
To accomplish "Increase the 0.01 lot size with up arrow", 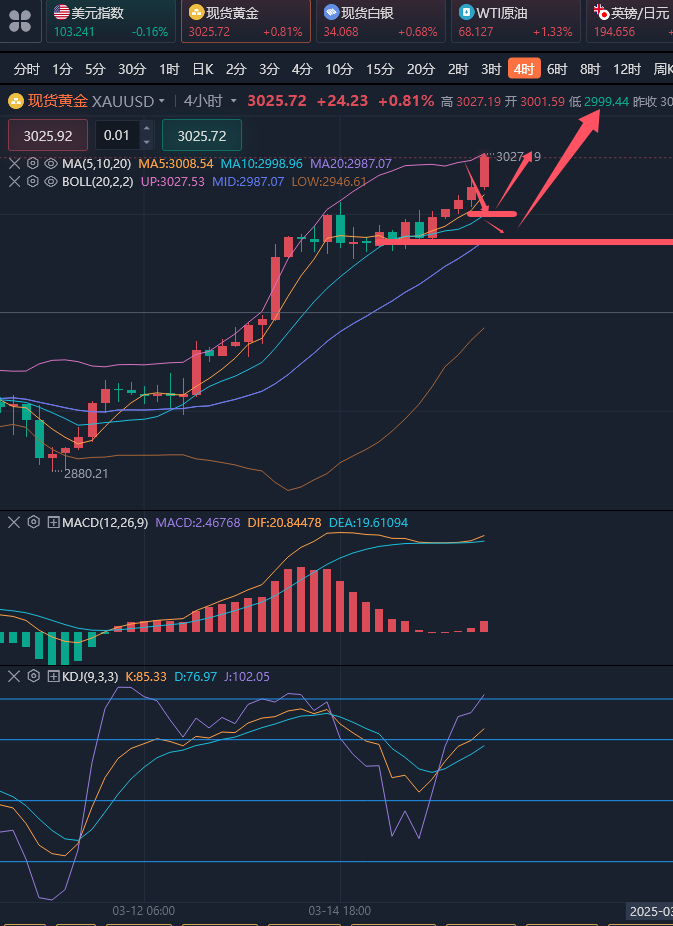I will tap(147, 129).
